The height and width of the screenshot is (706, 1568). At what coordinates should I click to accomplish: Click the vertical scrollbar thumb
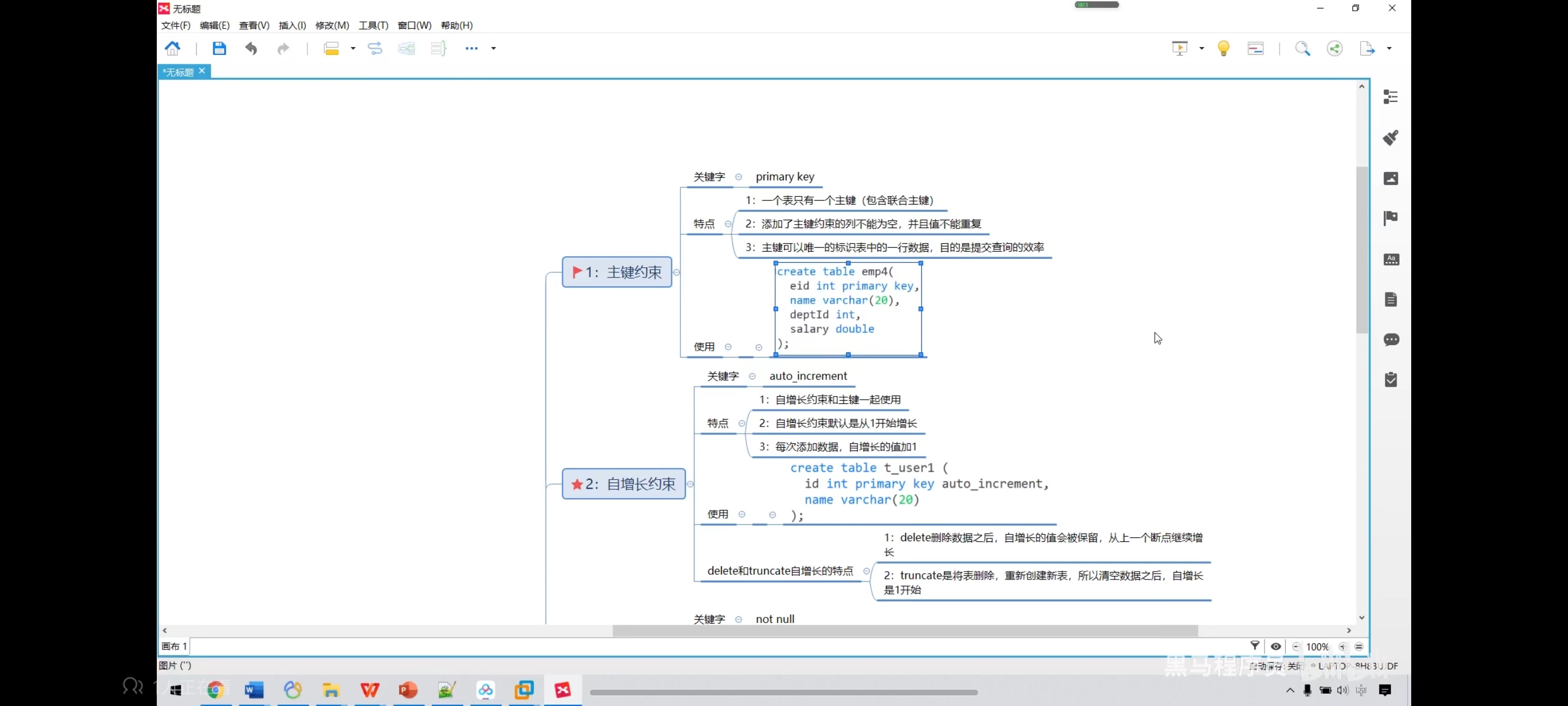click(1362, 250)
